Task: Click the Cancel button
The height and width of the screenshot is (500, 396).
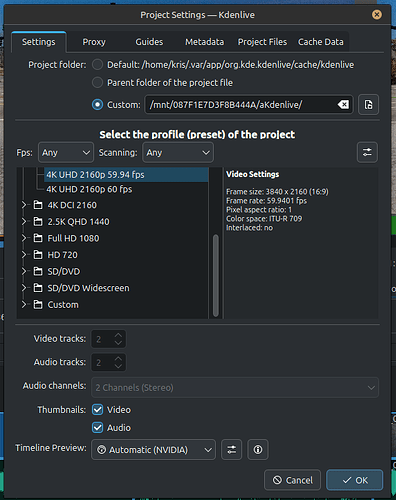Action: pyautogui.click(x=292, y=480)
